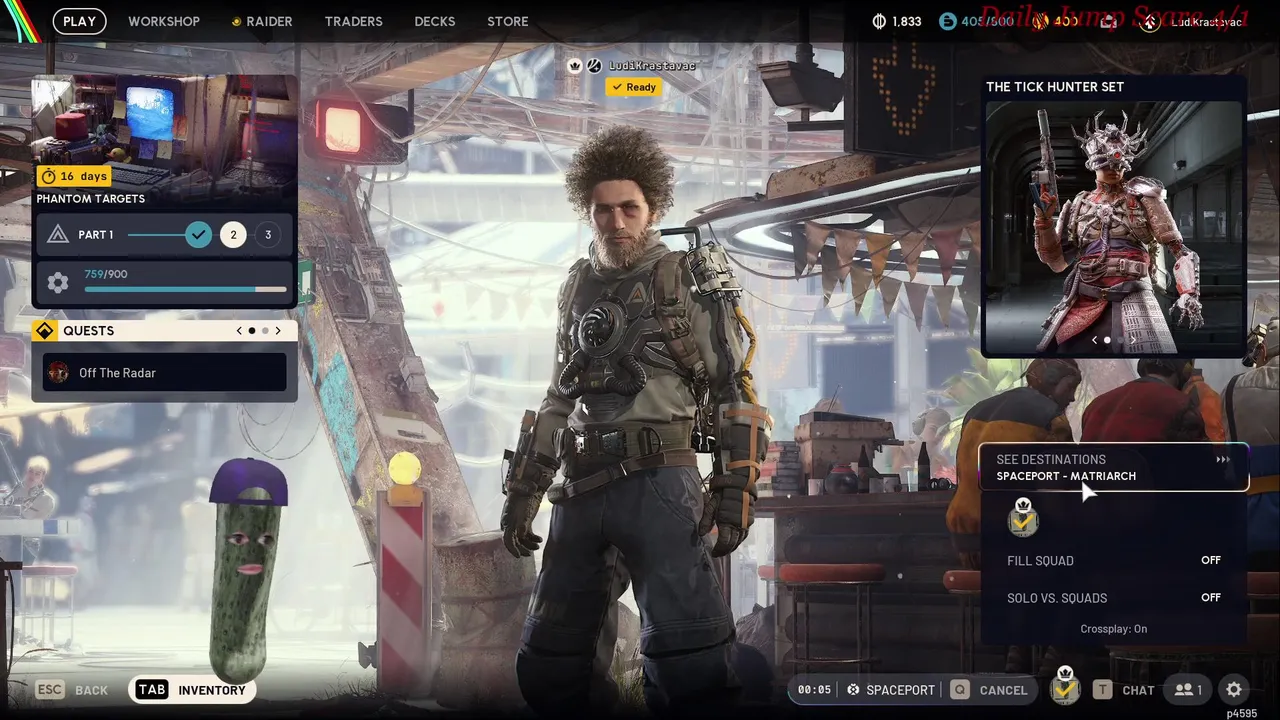Viewport: 1280px width, 720px height.
Task: Click the coin currency icon beside 1,833
Action: coord(880,21)
